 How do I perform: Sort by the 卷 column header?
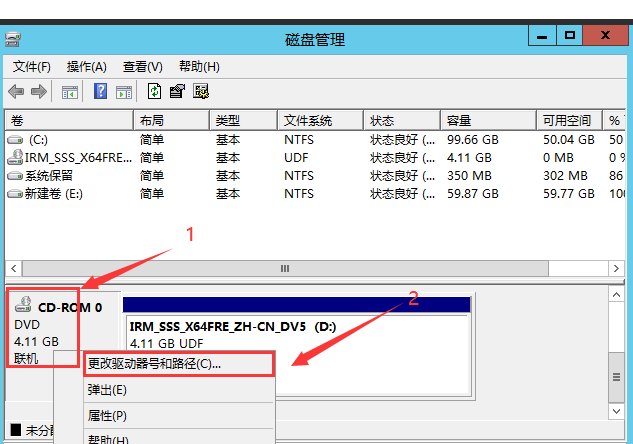click(x=69, y=120)
